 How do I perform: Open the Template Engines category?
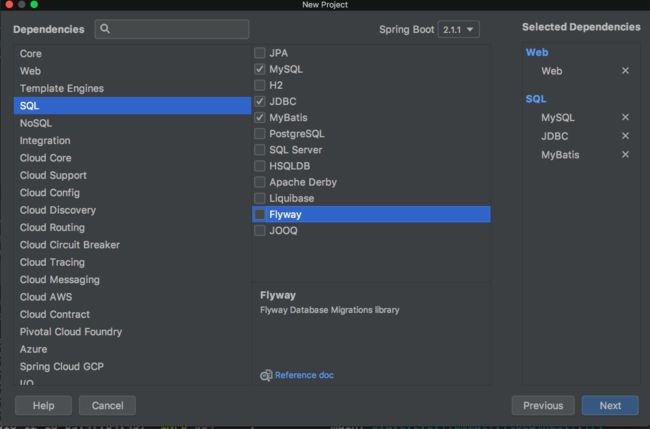[132, 88]
